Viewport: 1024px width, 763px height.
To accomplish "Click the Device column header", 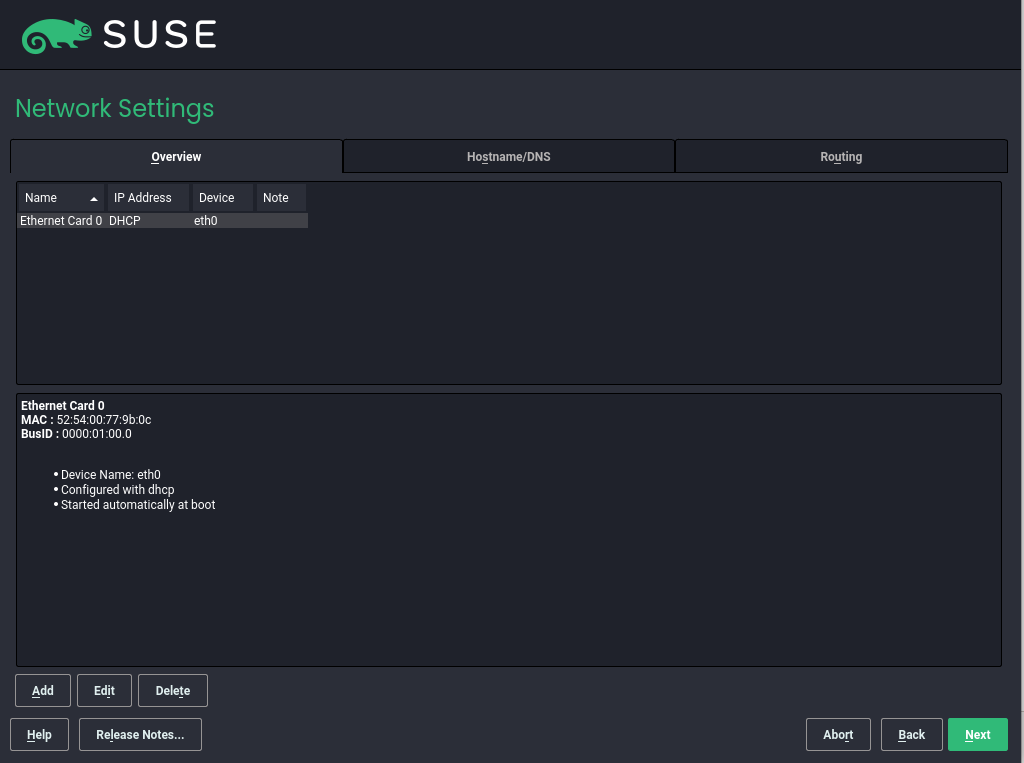I will tap(215, 197).
